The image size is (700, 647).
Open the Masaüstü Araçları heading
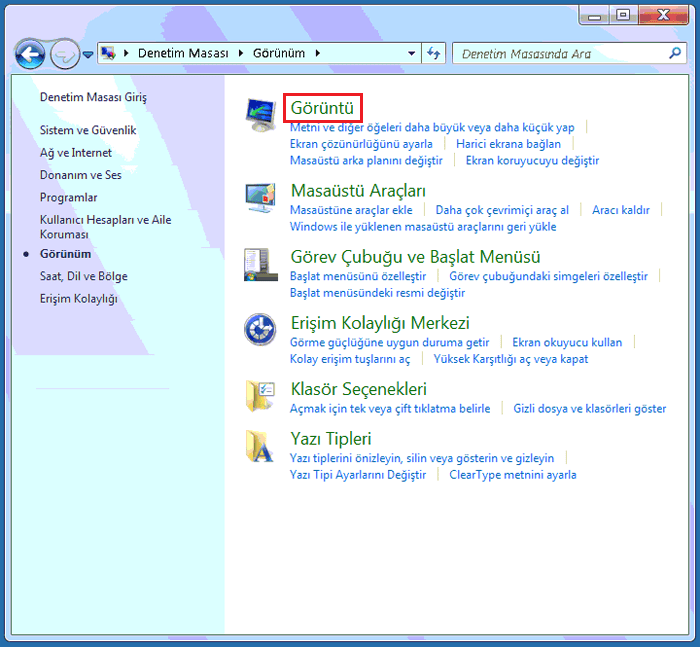(x=358, y=191)
